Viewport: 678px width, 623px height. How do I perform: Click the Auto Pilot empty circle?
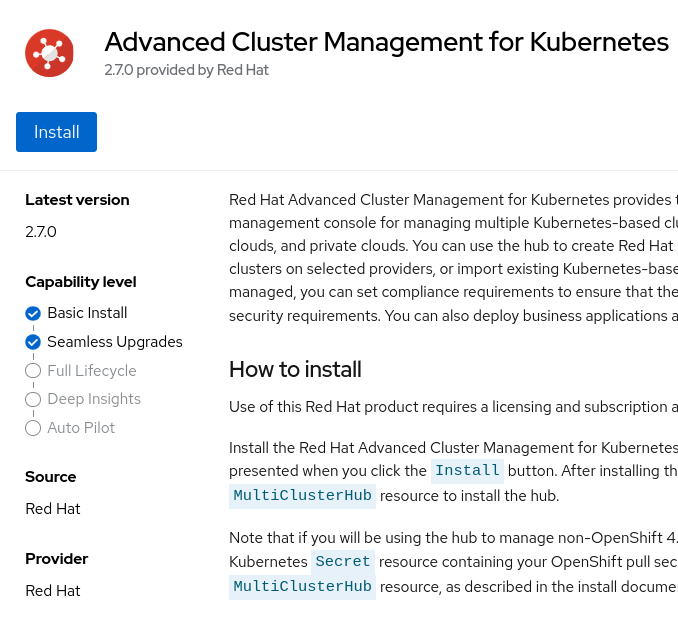(x=33, y=428)
